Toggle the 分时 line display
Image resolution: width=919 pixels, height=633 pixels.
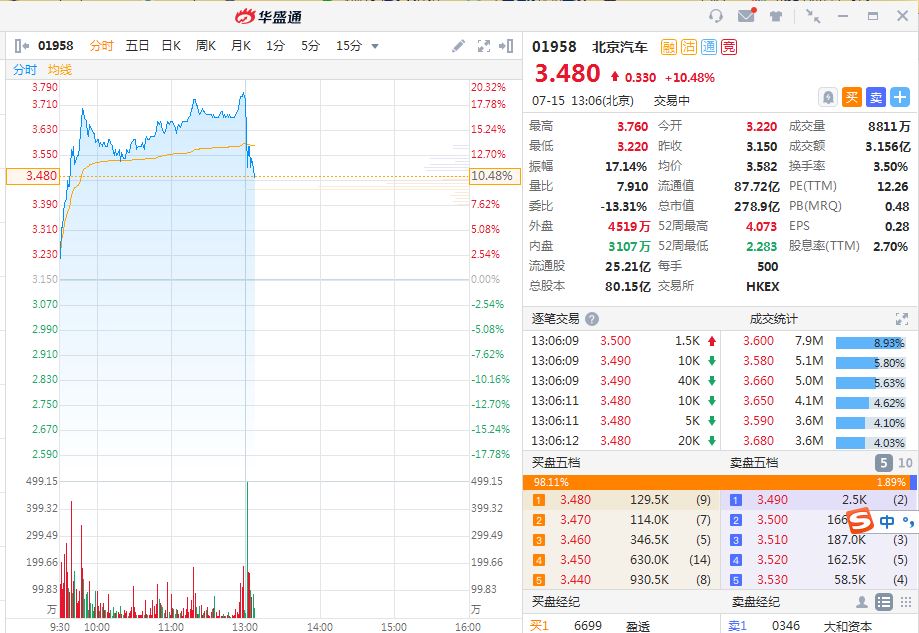coord(25,70)
